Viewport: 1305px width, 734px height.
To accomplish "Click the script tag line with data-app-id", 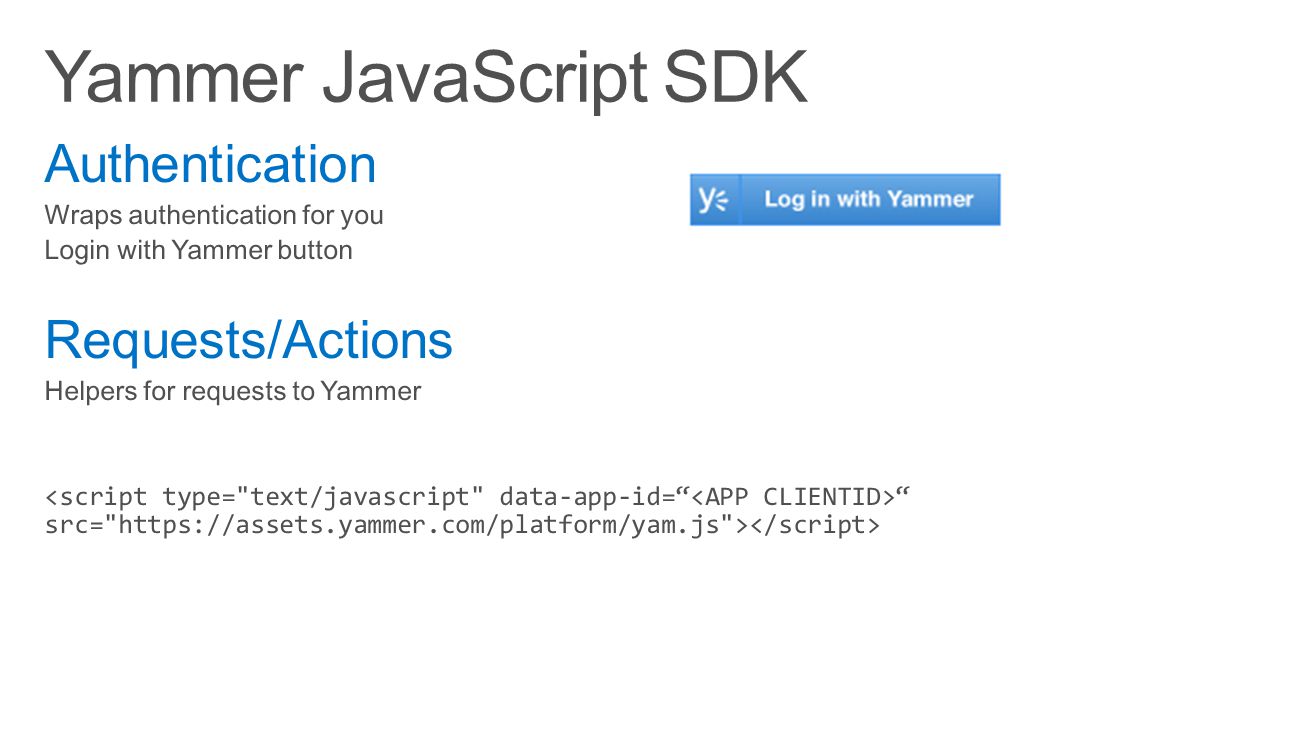I will (x=478, y=496).
